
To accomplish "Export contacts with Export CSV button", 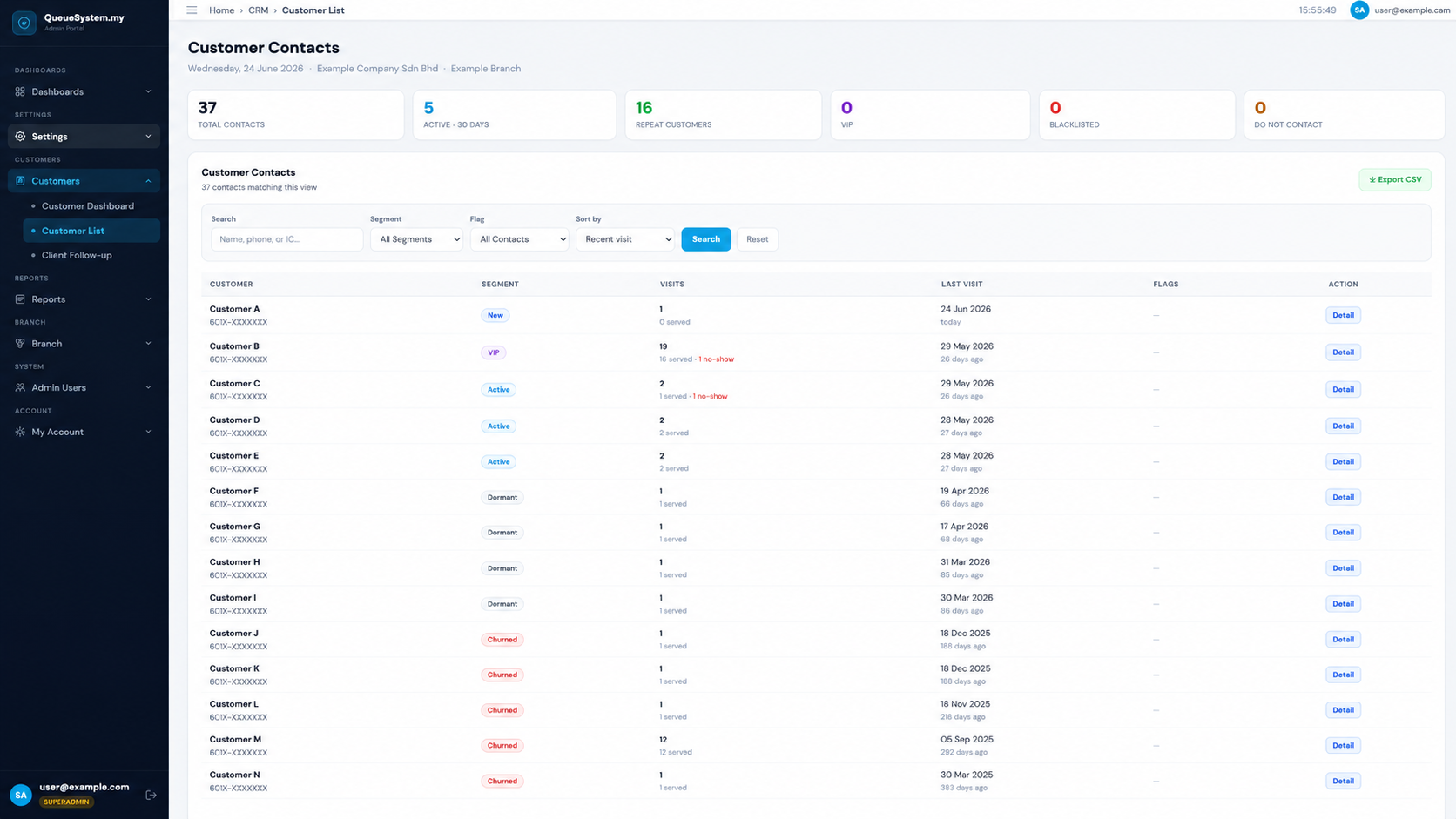I will coord(1395,180).
